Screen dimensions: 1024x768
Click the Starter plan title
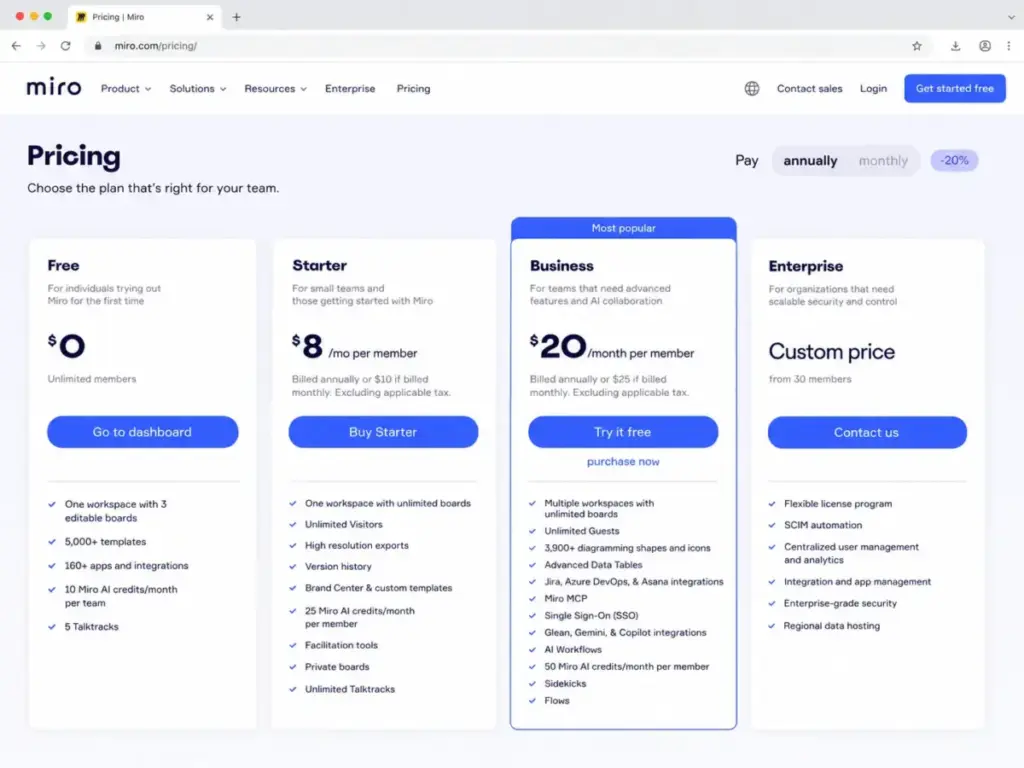pos(319,265)
